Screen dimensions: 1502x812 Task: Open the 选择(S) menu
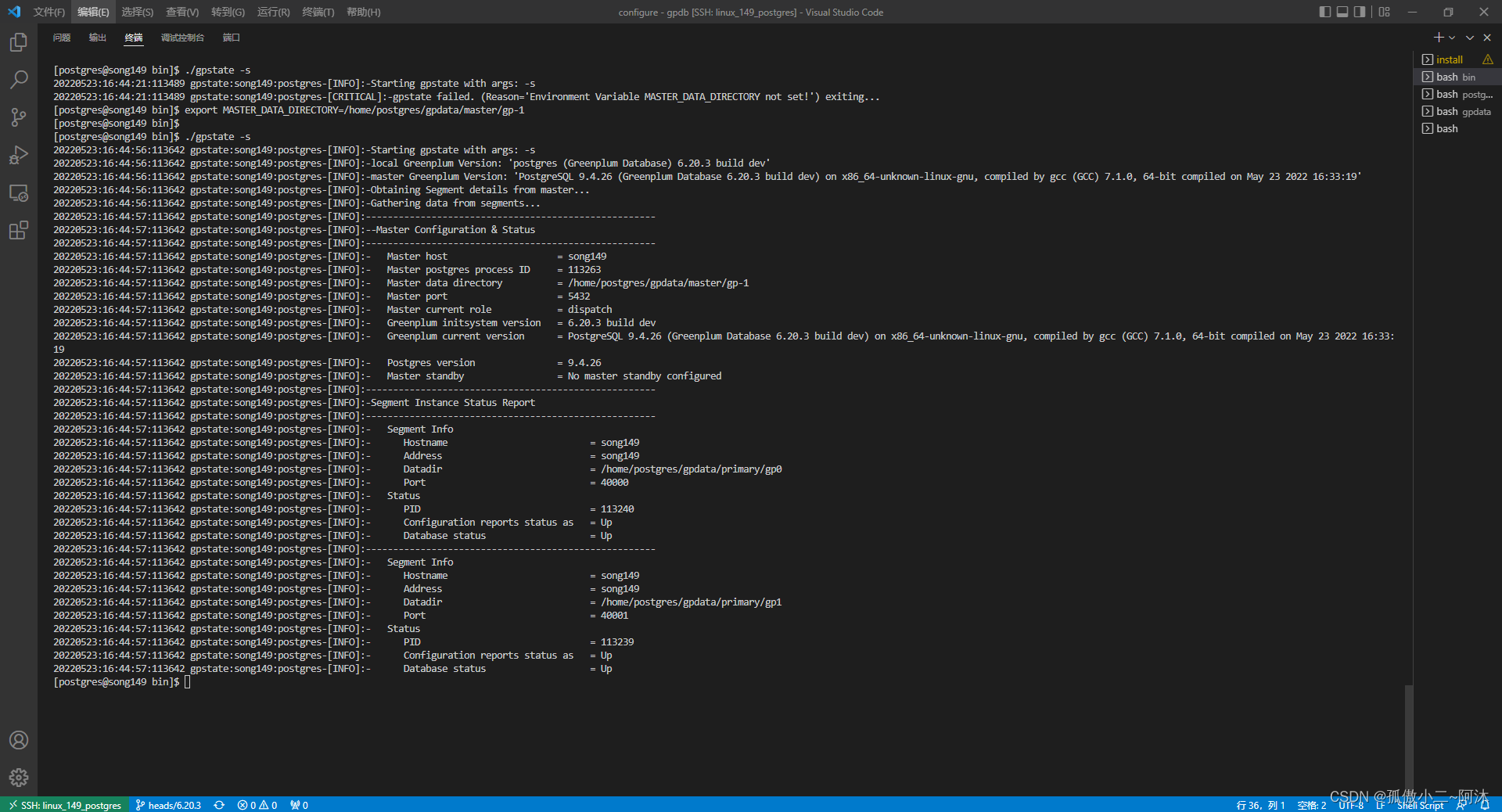tap(137, 12)
